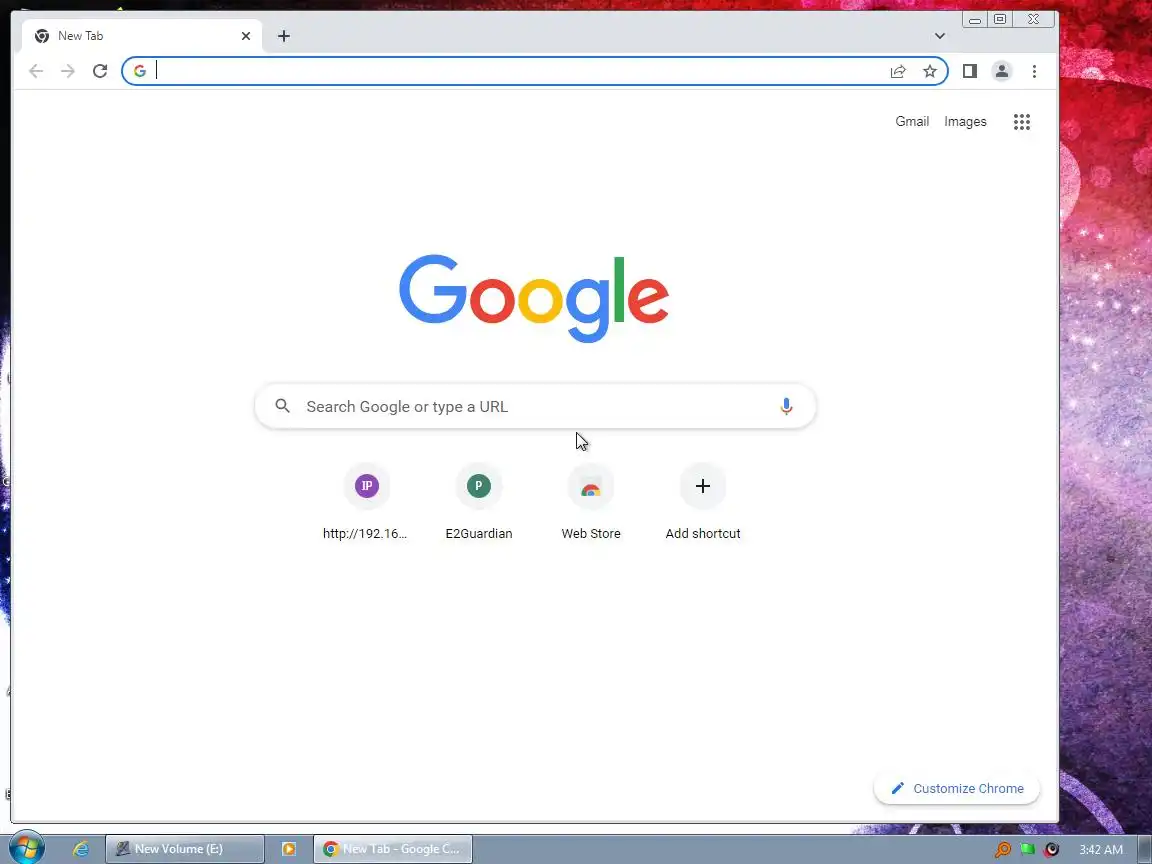Select the New Tab tab
This screenshot has width=1152, height=864.
point(141,36)
